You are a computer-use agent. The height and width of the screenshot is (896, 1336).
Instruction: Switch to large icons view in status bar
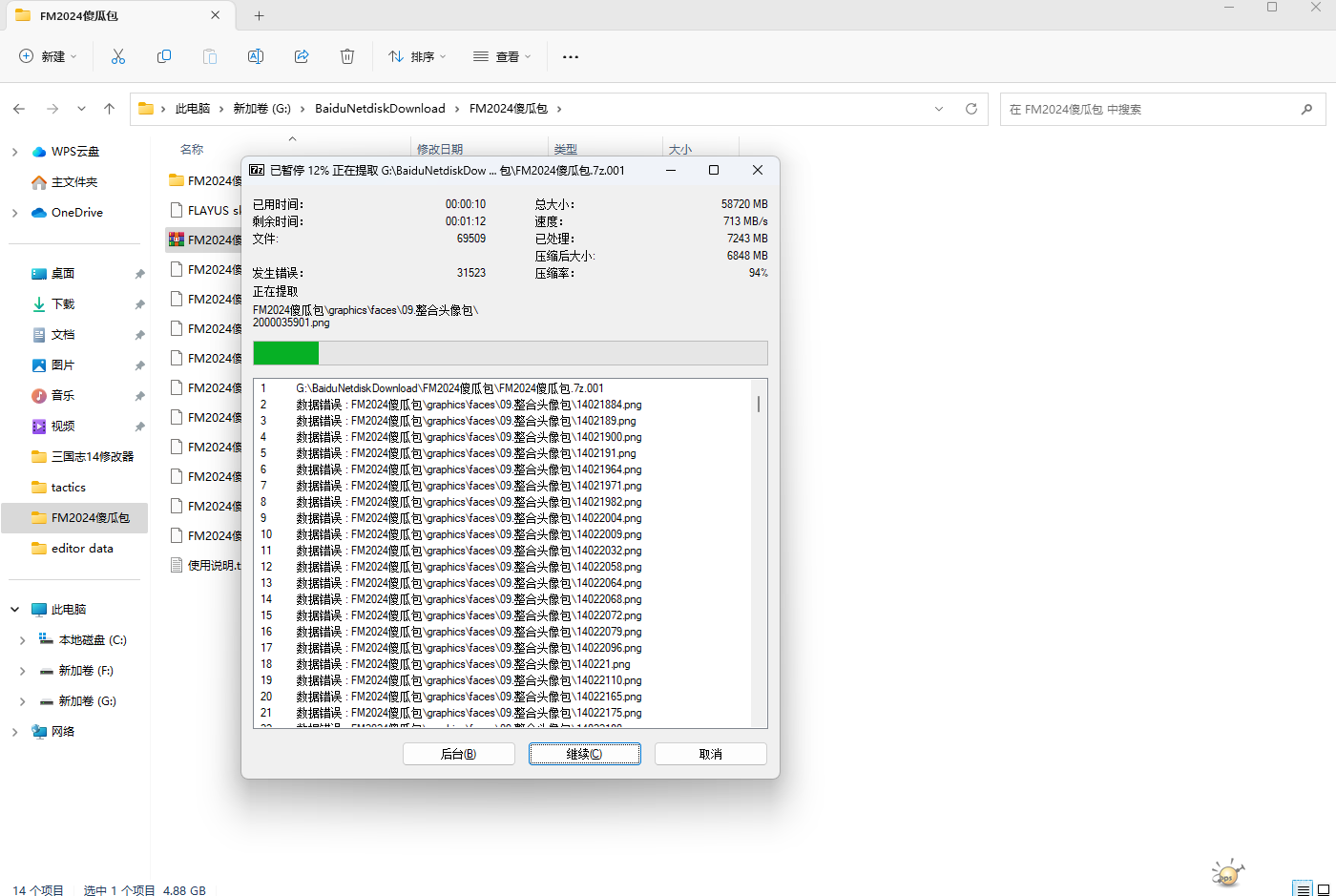pyautogui.click(x=1323, y=890)
